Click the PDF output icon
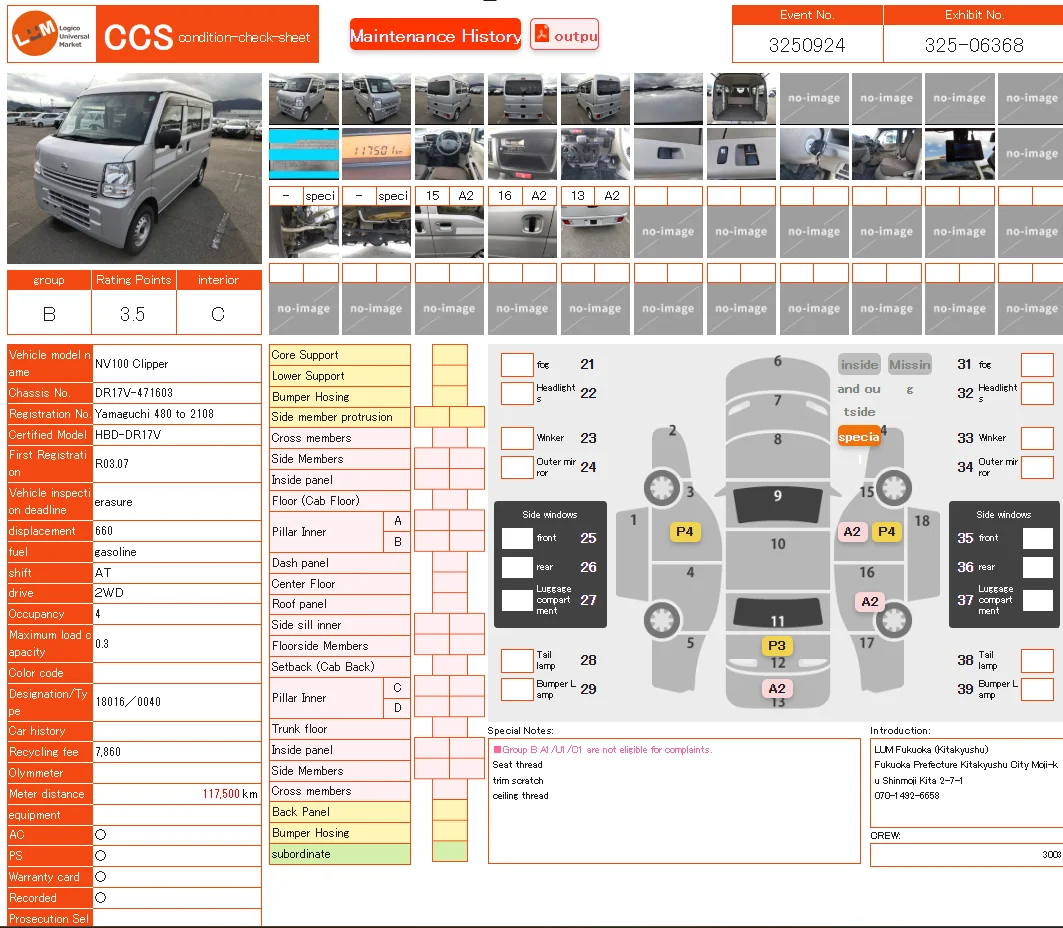The height and width of the screenshot is (928, 1063). (x=564, y=35)
